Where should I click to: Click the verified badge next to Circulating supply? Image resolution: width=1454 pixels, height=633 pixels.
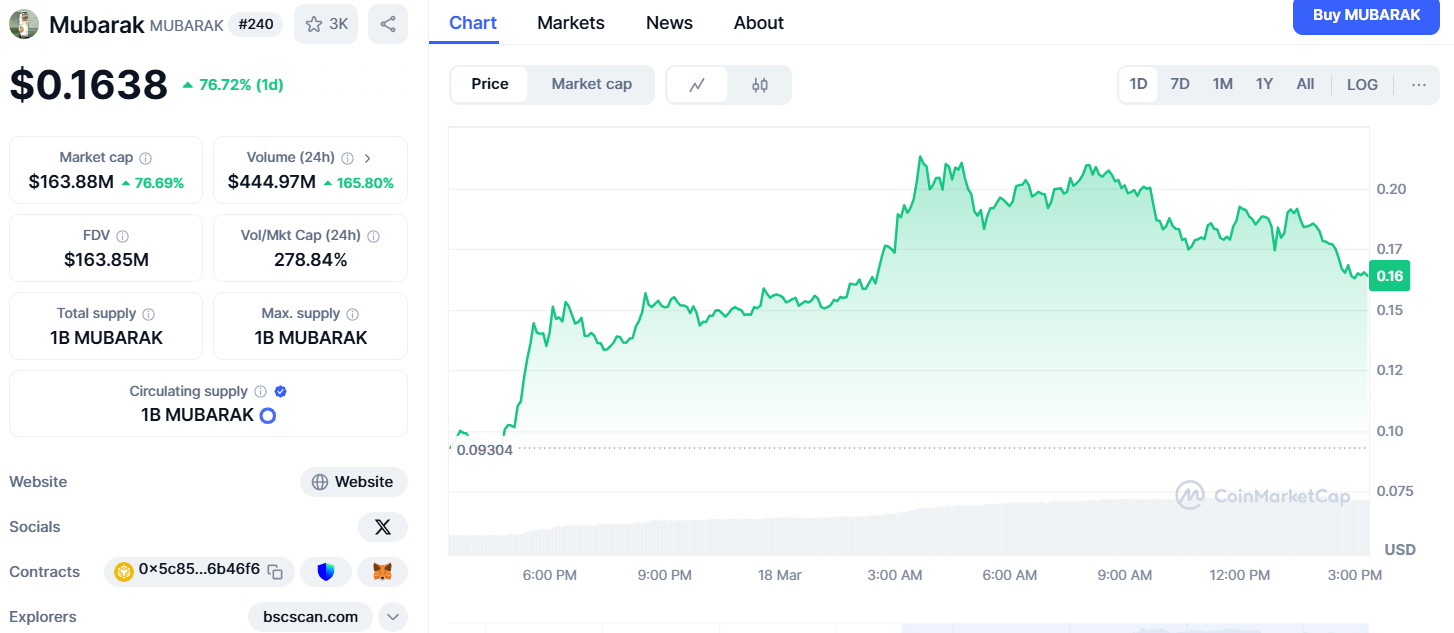click(x=281, y=392)
